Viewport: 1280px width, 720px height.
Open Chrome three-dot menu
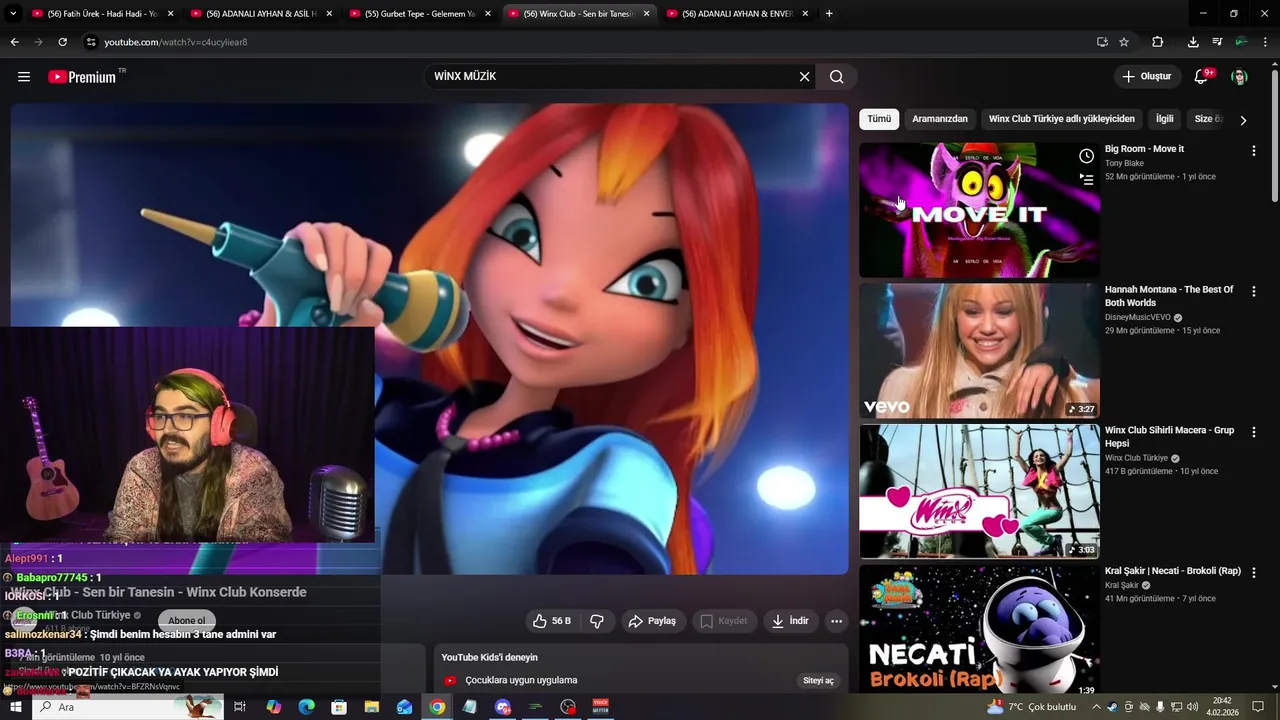point(1265,42)
